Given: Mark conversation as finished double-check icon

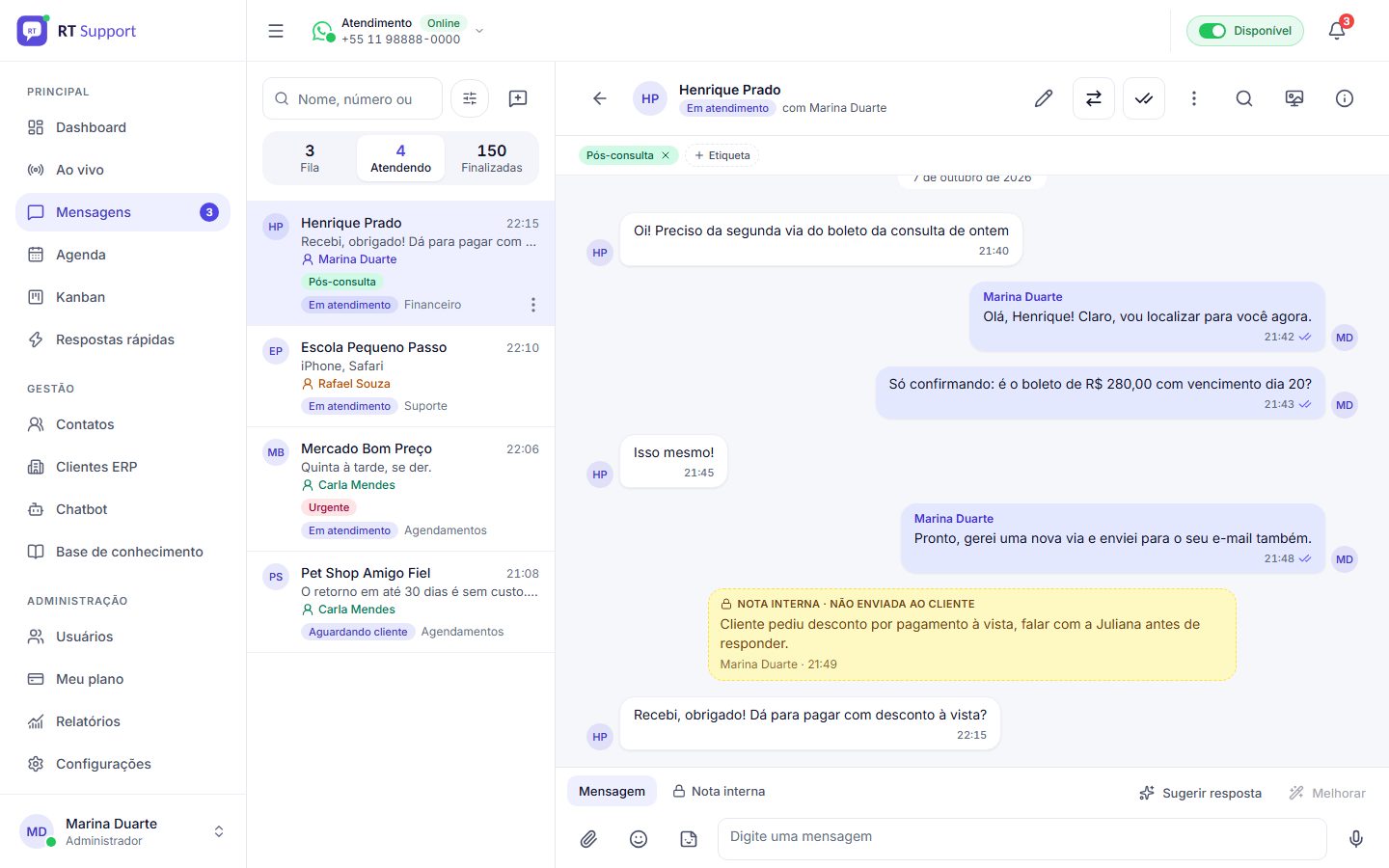Looking at the screenshot, I should pyautogui.click(x=1144, y=98).
